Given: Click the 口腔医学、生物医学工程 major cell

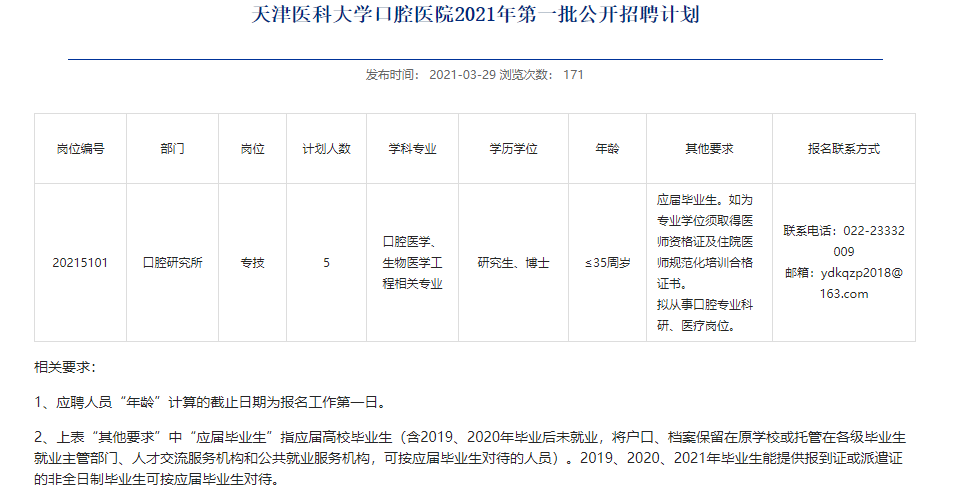Looking at the screenshot, I should click(x=413, y=263).
